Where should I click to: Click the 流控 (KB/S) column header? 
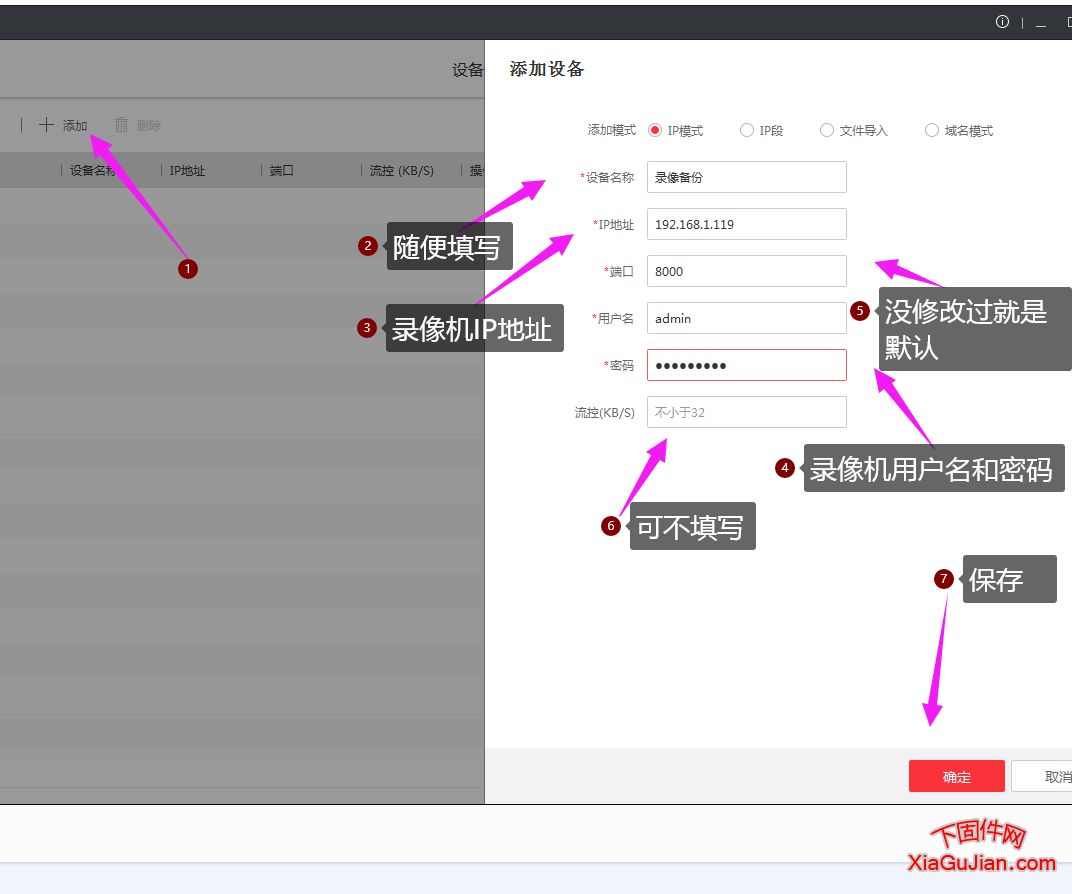[401, 170]
